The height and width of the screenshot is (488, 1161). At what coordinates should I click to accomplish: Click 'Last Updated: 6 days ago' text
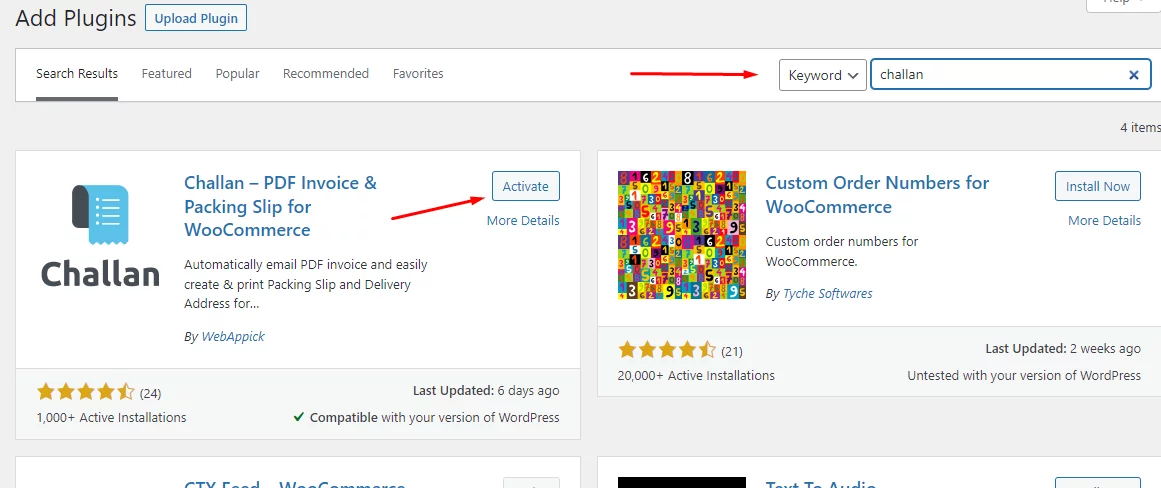(x=486, y=390)
